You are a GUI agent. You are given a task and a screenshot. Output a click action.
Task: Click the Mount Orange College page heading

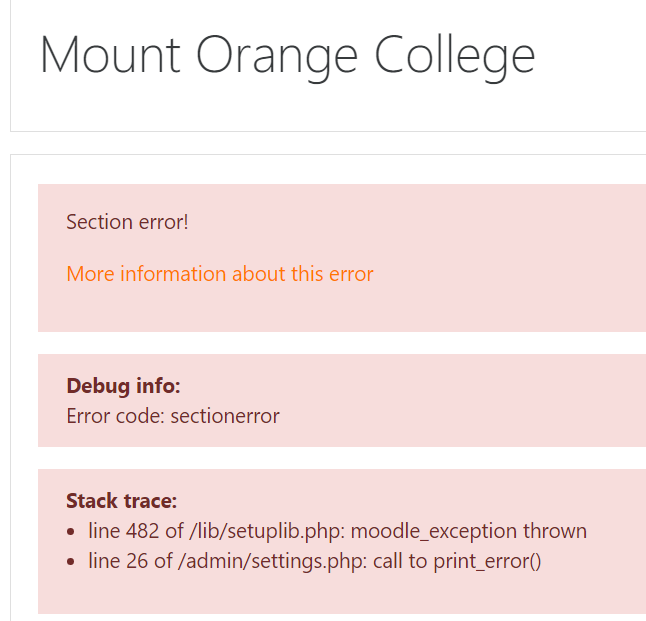pyautogui.click(x=288, y=56)
